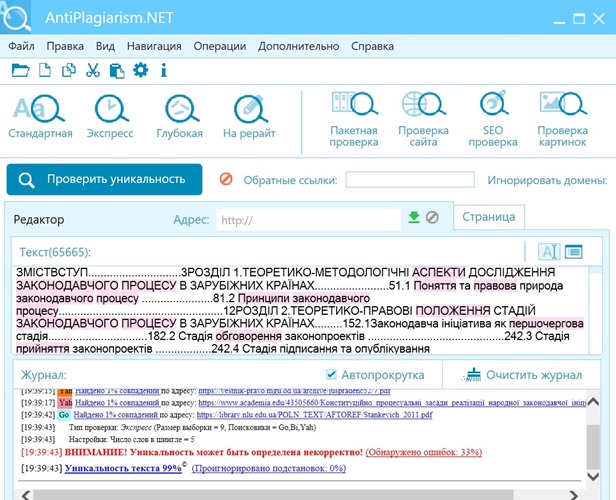Image resolution: width=616 pixels, height=500 pixels.
Task: Cut text with the scissors icon
Action: (x=93, y=71)
